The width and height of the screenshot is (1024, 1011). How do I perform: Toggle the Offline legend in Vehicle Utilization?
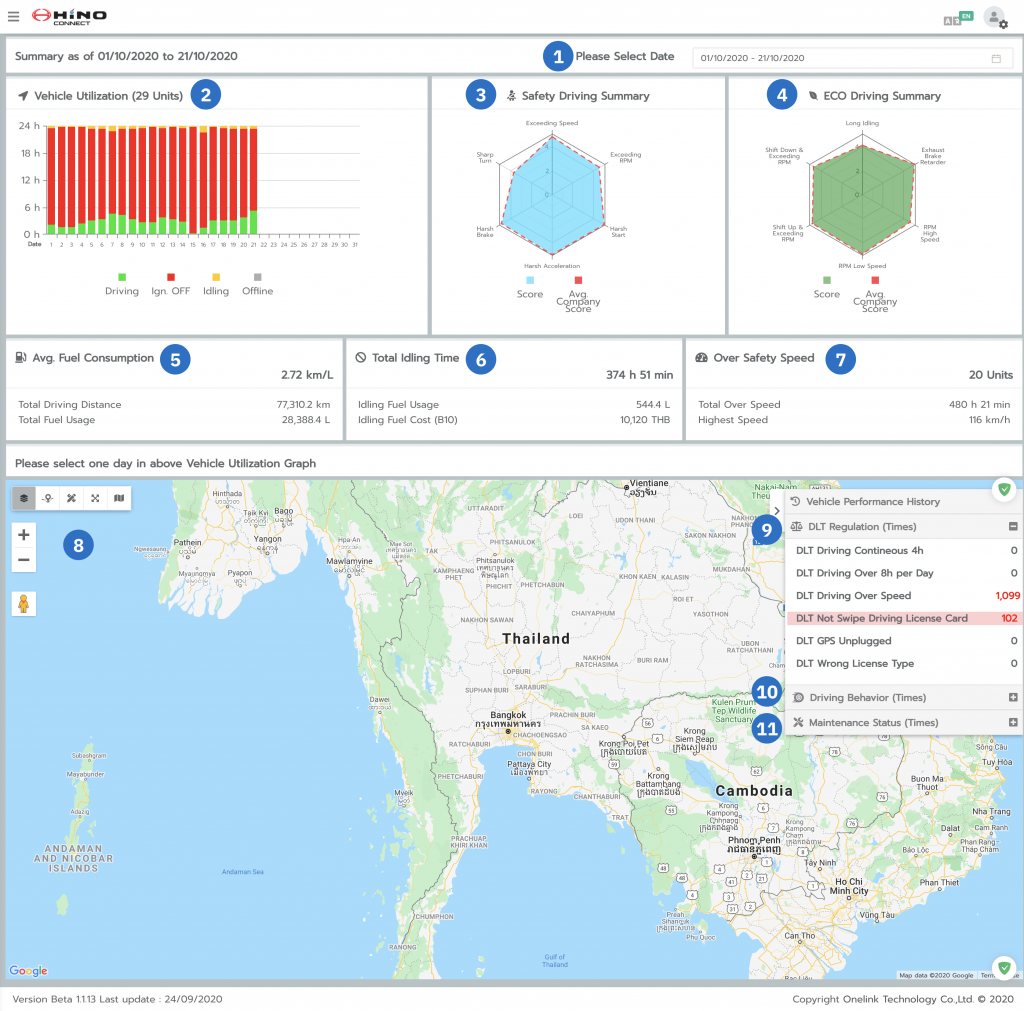256,281
